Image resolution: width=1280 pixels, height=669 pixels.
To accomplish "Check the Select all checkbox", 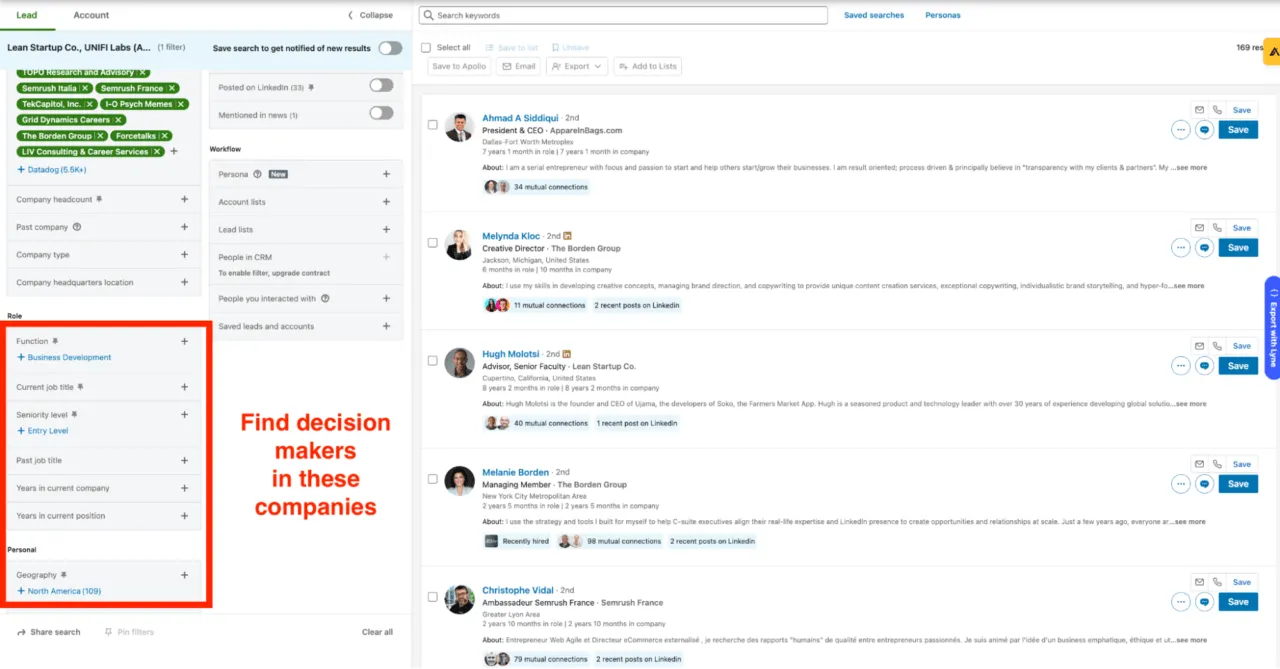I will pos(426,47).
